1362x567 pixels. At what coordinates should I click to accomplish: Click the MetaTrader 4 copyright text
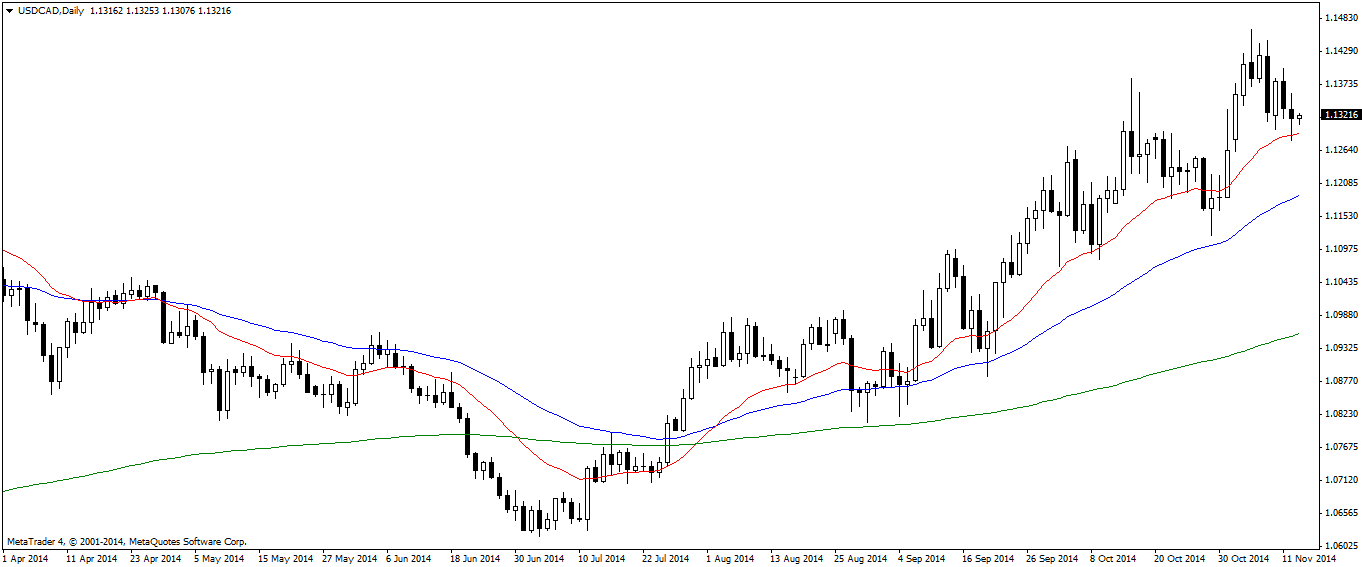pos(126,541)
